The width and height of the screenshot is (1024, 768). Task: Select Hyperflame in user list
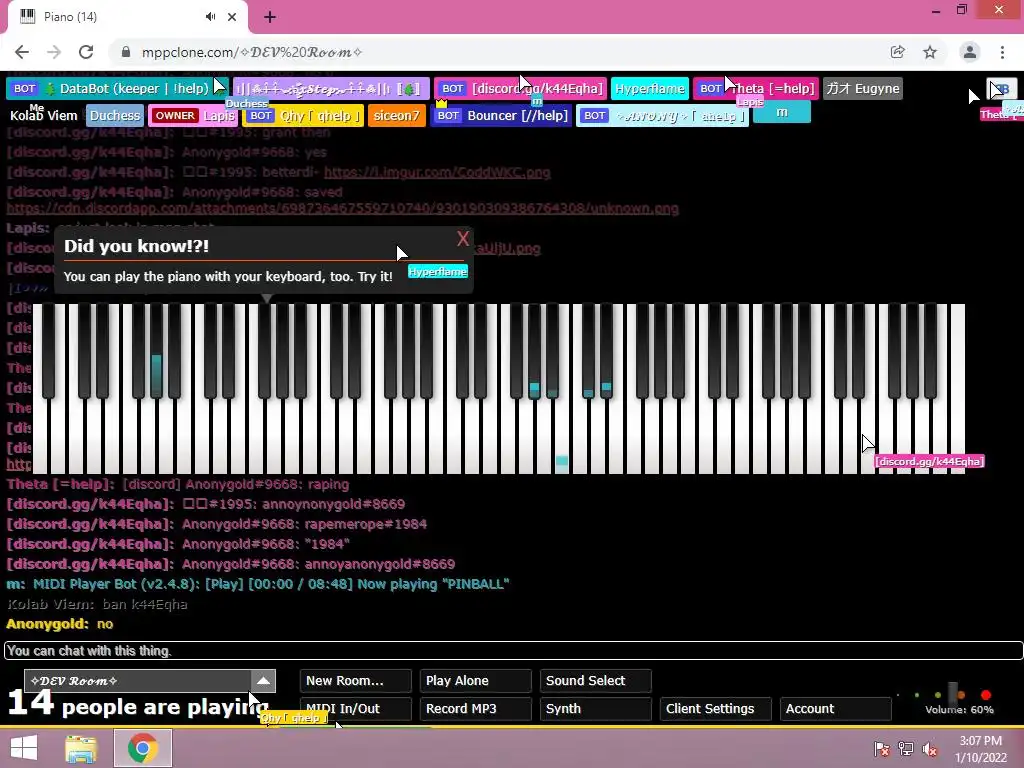click(x=650, y=88)
